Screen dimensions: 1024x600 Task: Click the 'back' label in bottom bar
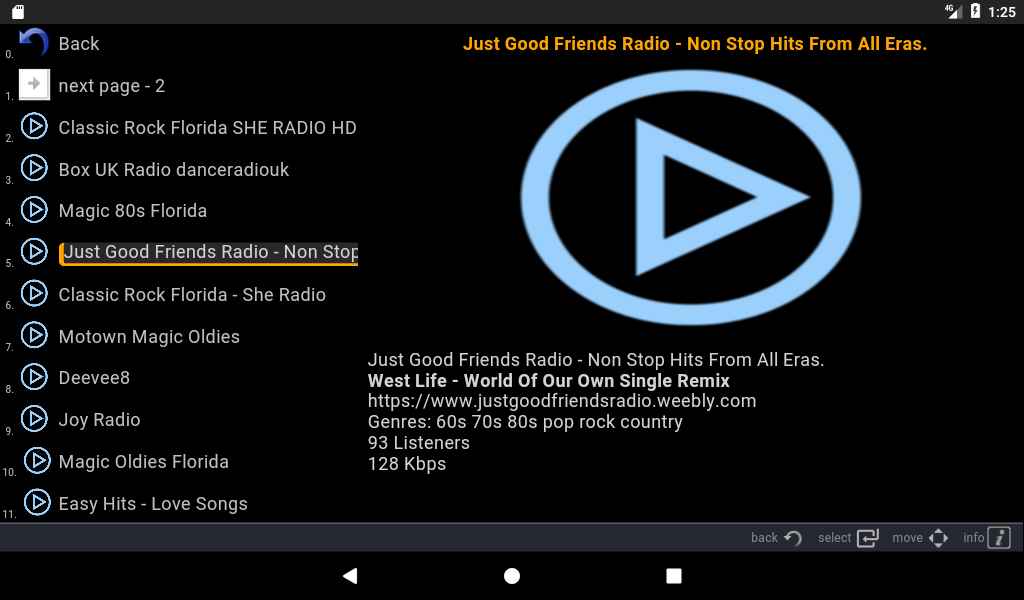pyautogui.click(x=764, y=537)
